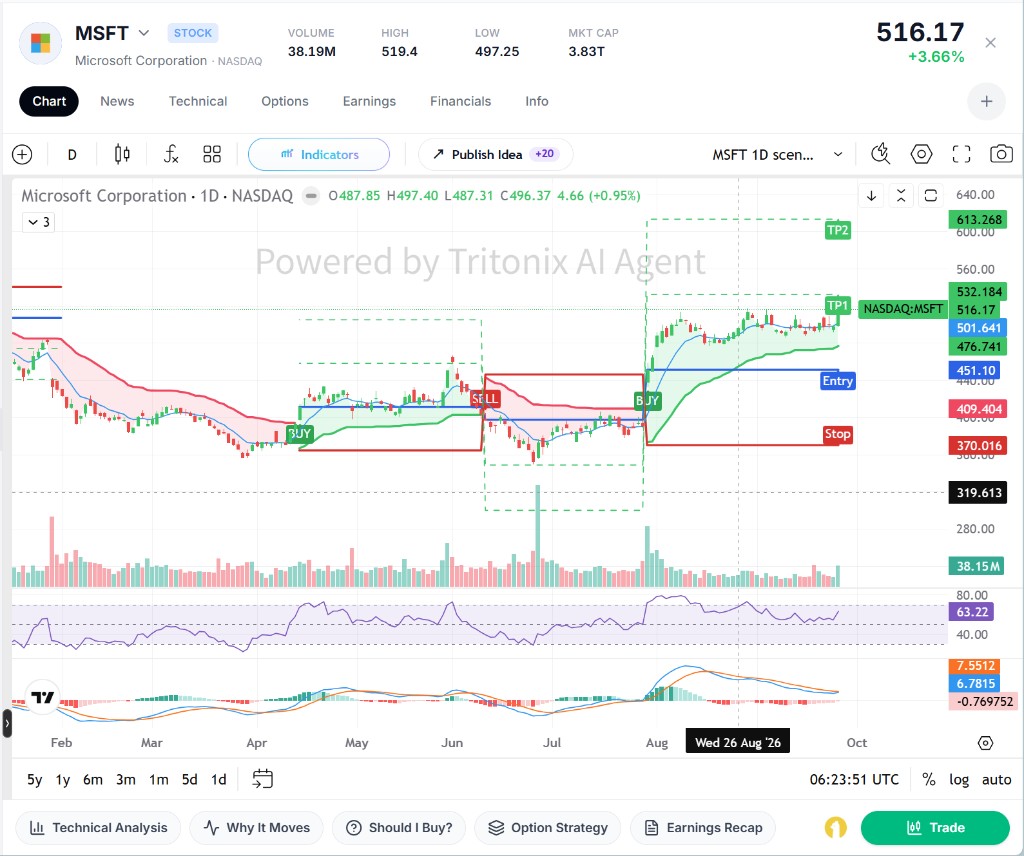Click the maximize pane icon
The width and height of the screenshot is (1024, 856).
coord(931,195)
